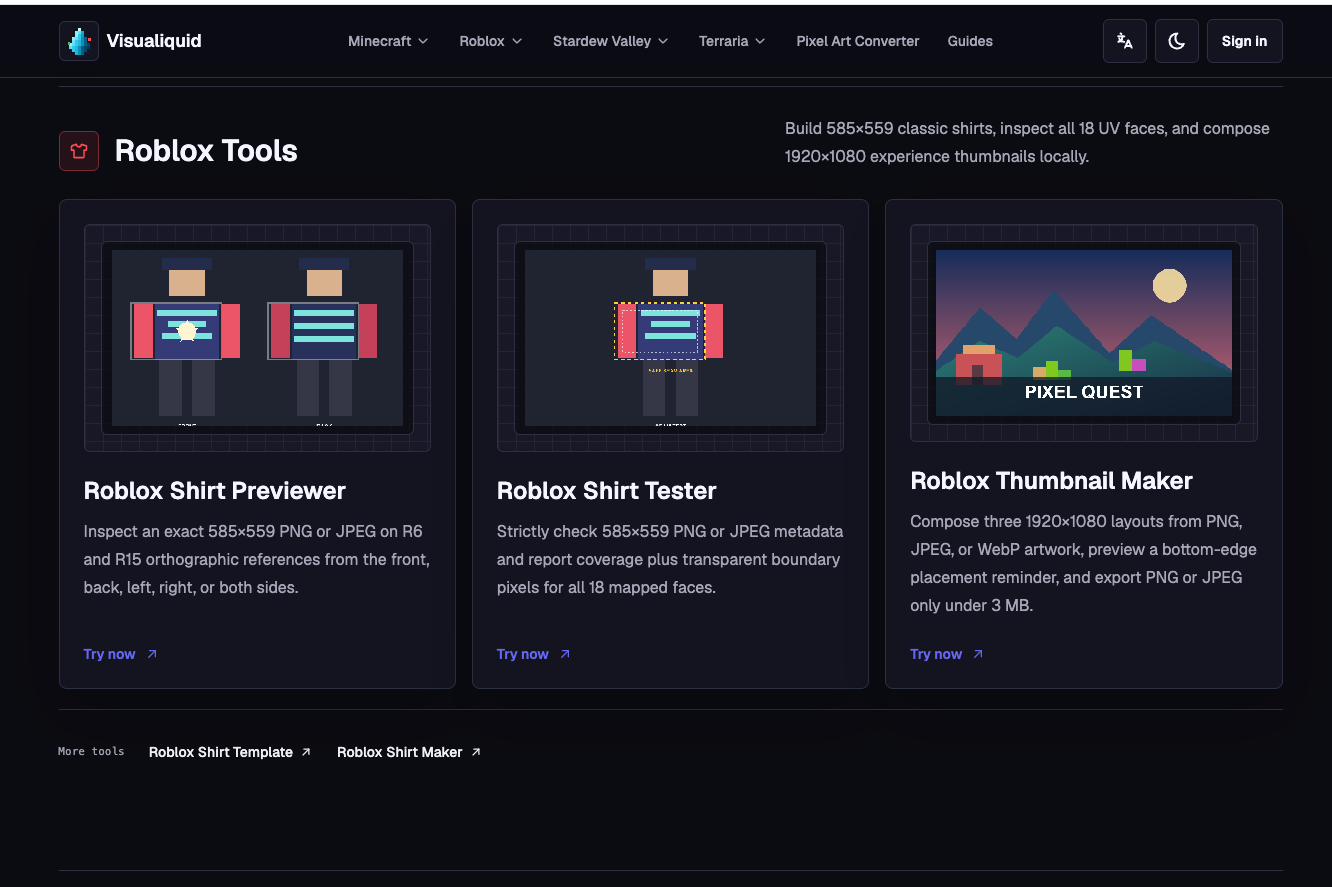Click the arrow icon next to Shirt Tester's Try now
This screenshot has height=887, width=1332.
pyautogui.click(x=565, y=654)
